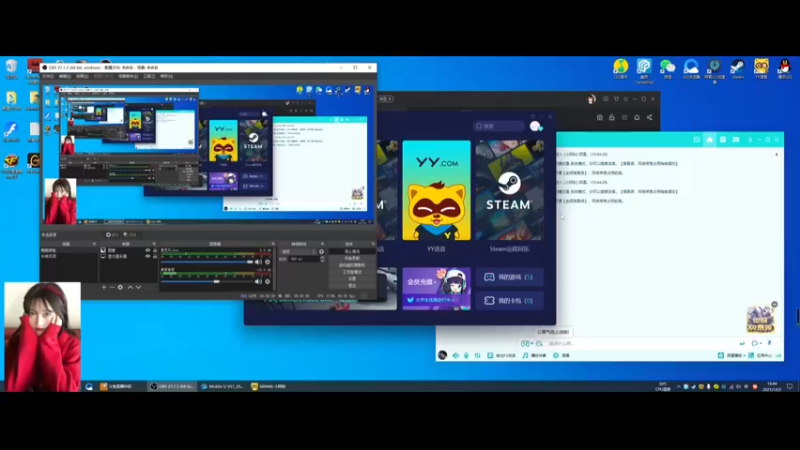Click lock icon in dark window toolbar
Screen dimensions: 800x450
click(x=612, y=117)
